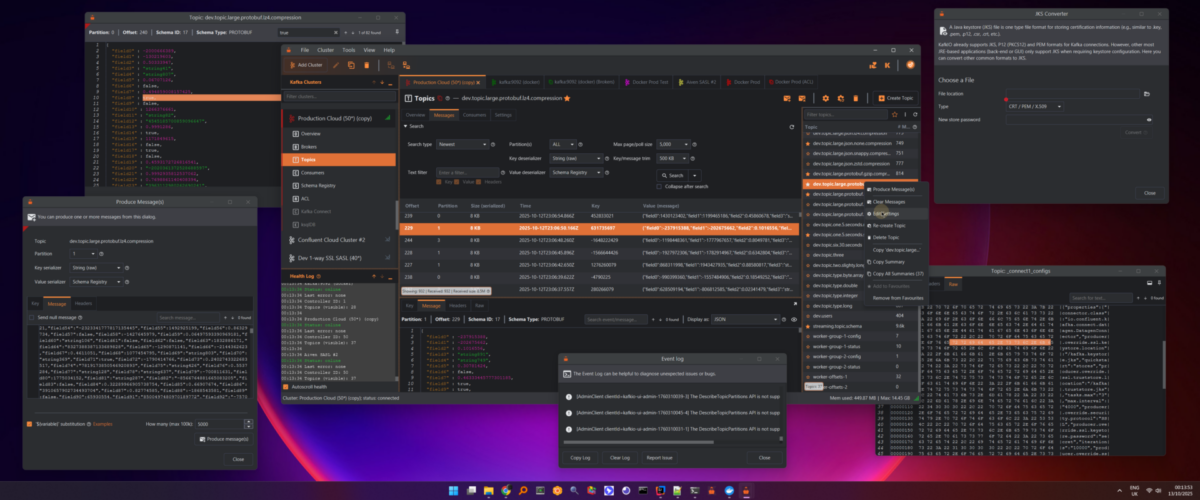Image resolution: width=1200 pixels, height=500 pixels.
Task: Open the Cluster menu
Action: pyautogui.click(x=324, y=49)
